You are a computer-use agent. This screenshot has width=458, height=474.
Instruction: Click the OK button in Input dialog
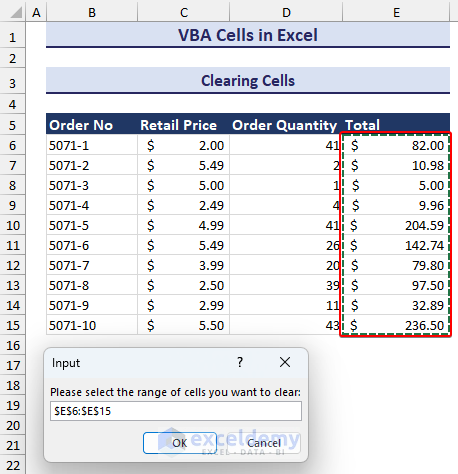click(180, 443)
